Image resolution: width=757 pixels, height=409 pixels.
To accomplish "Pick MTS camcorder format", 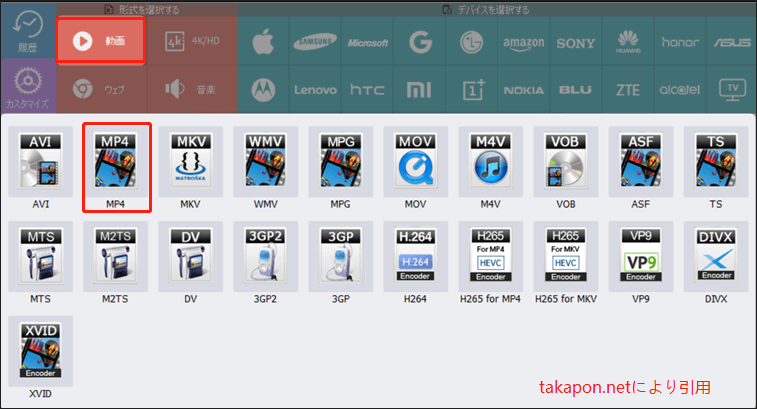I will tap(41, 256).
